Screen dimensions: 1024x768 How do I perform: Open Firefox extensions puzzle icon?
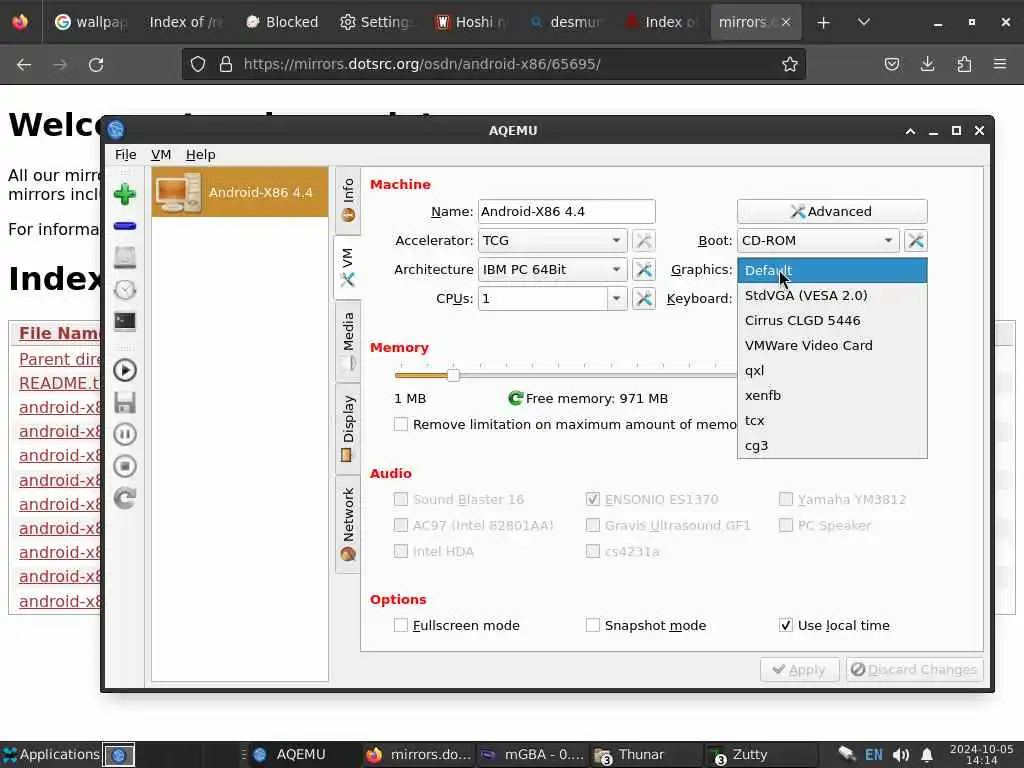coord(964,64)
